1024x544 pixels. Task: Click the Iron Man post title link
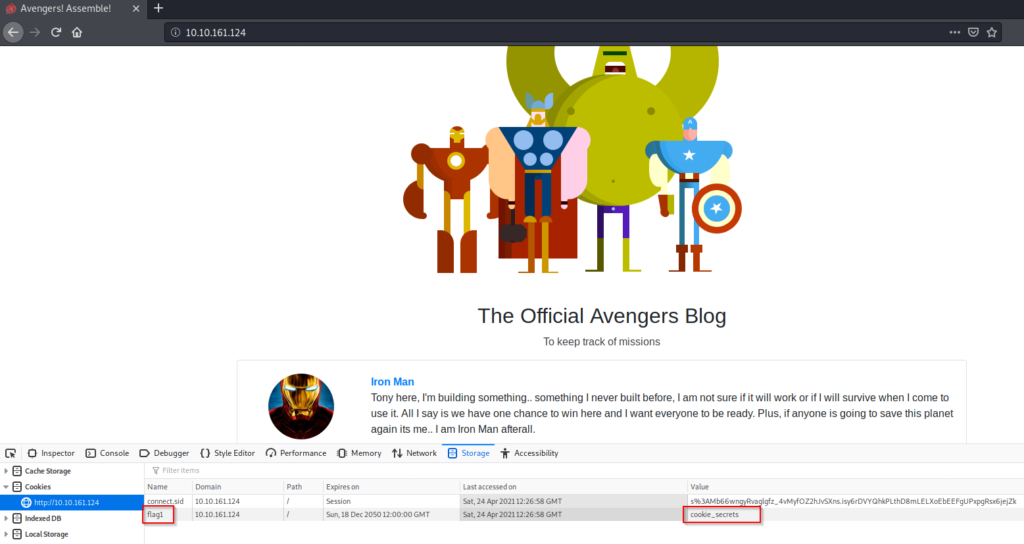pos(392,382)
